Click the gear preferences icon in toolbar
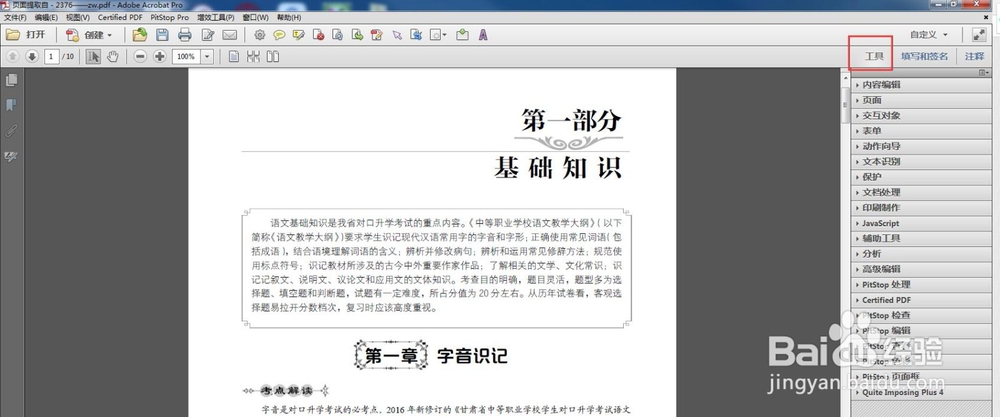The width and height of the screenshot is (1000, 417). tap(260, 35)
